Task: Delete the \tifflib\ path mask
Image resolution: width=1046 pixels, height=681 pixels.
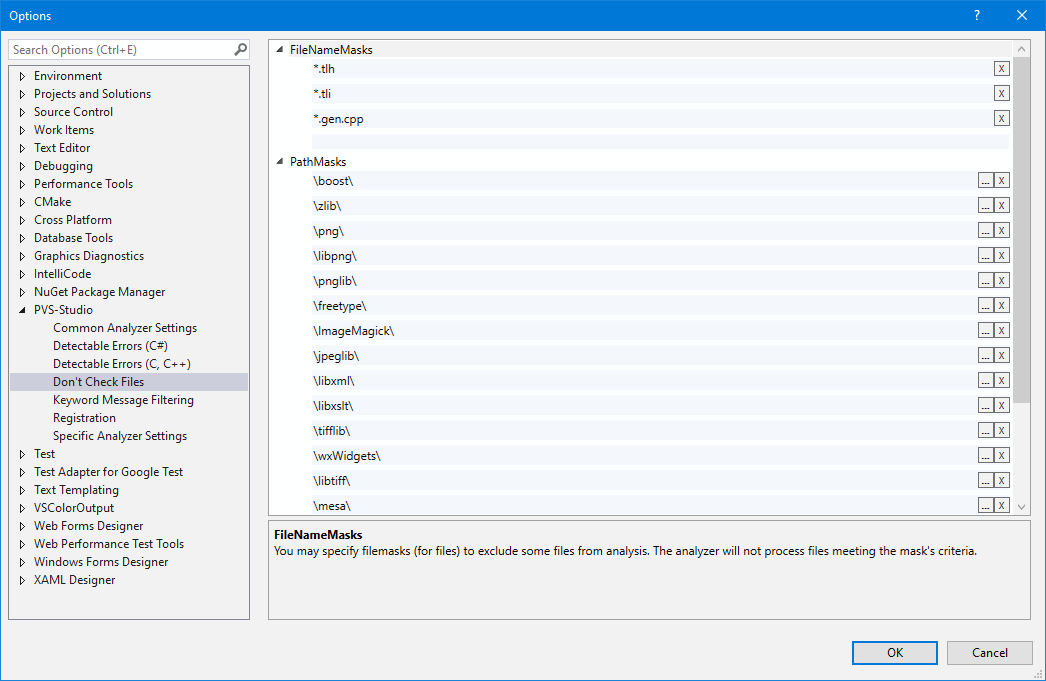Action: click(1001, 431)
